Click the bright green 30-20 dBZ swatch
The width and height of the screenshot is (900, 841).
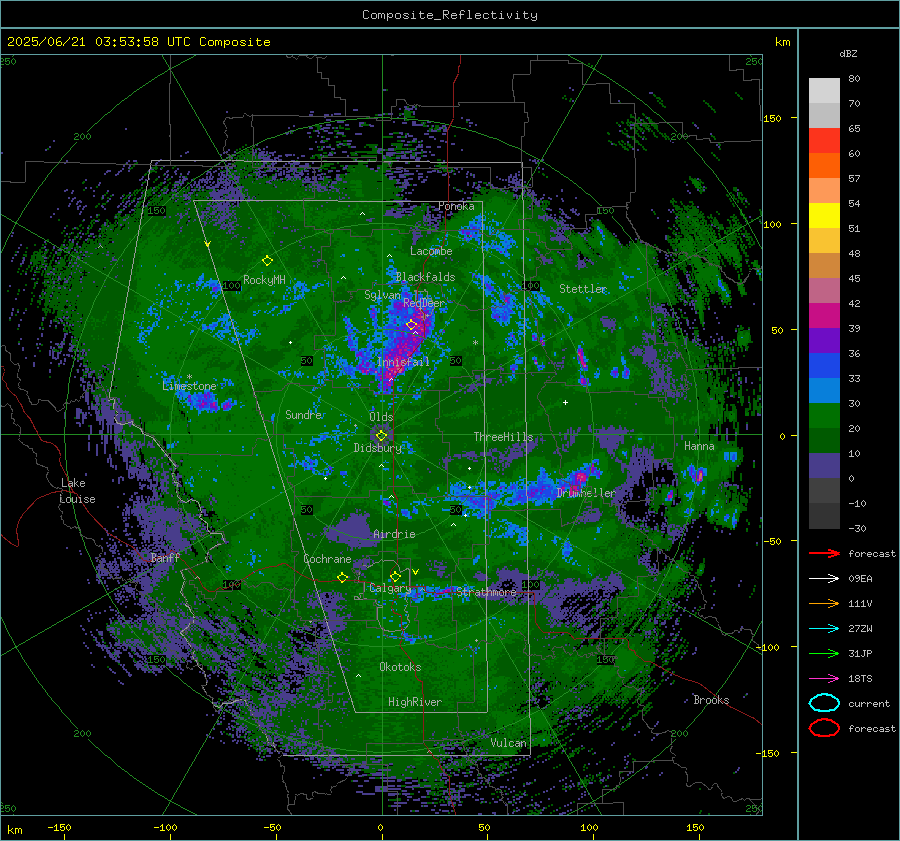(824, 416)
